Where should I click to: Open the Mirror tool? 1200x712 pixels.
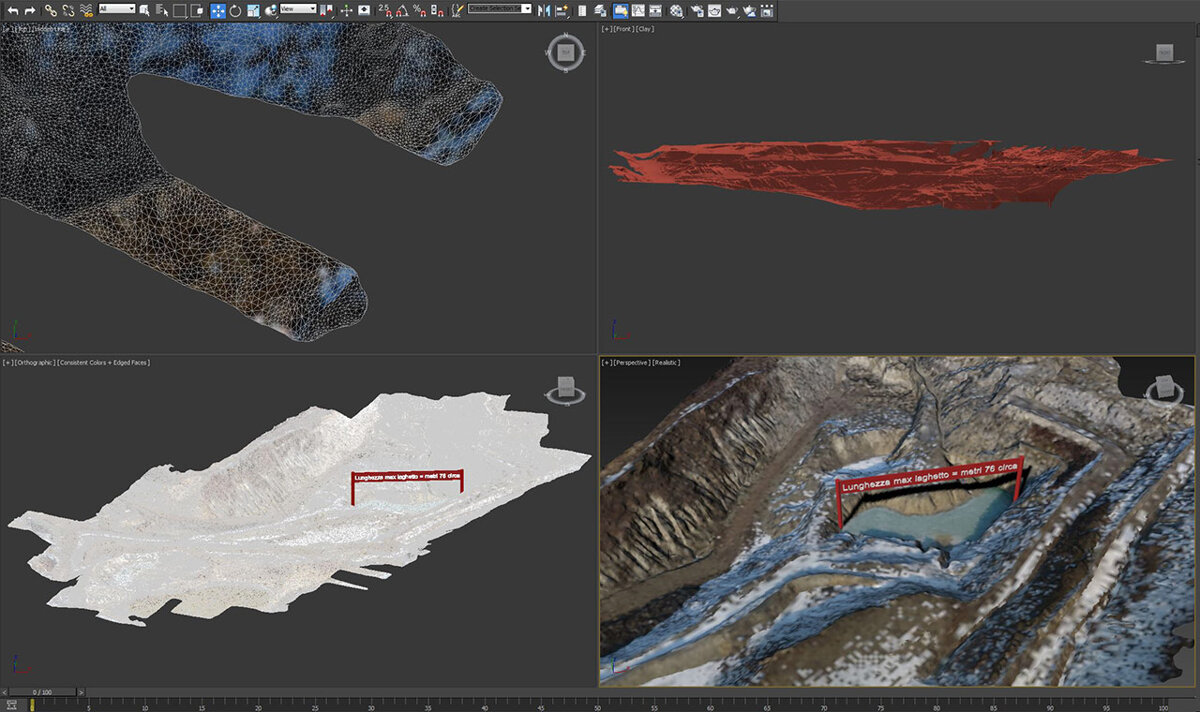(544, 10)
